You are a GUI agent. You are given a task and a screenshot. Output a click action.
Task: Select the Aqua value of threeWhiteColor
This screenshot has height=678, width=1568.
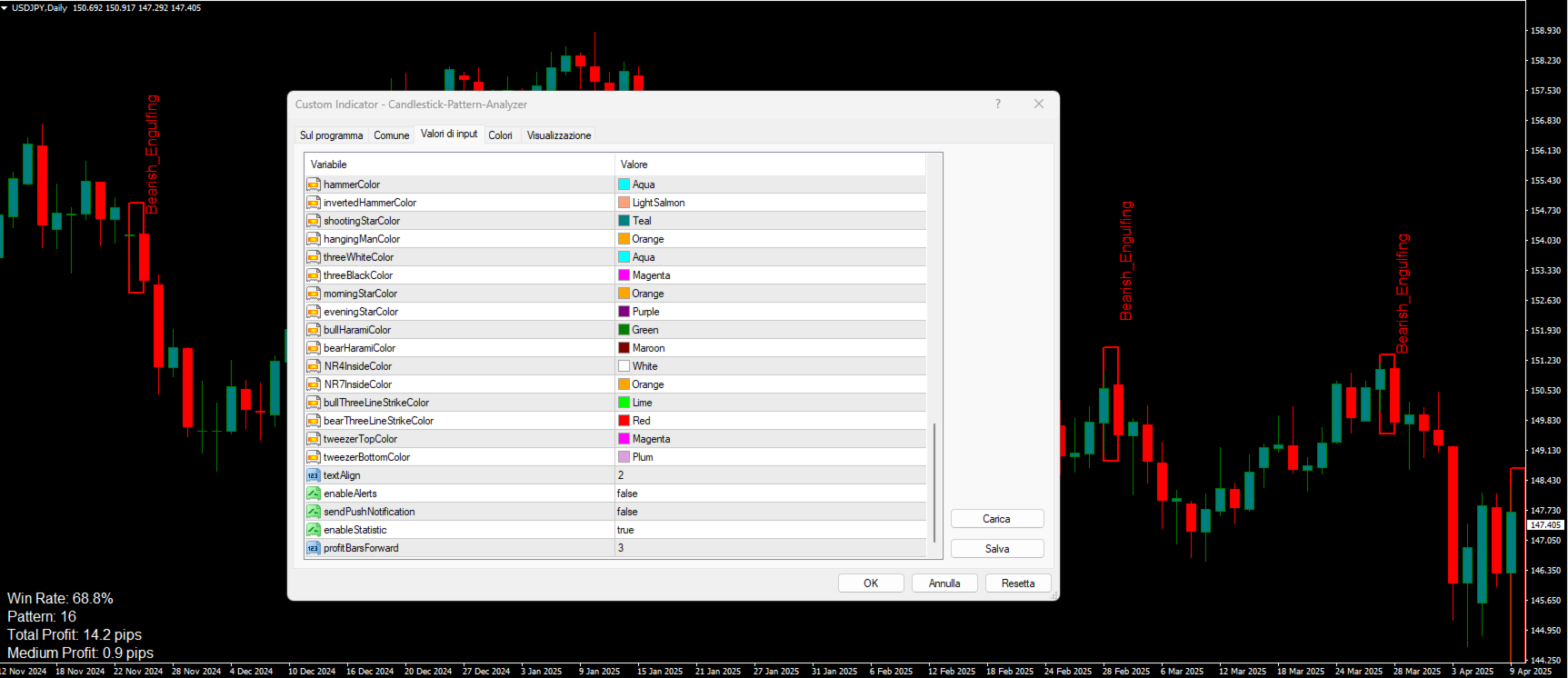point(644,257)
